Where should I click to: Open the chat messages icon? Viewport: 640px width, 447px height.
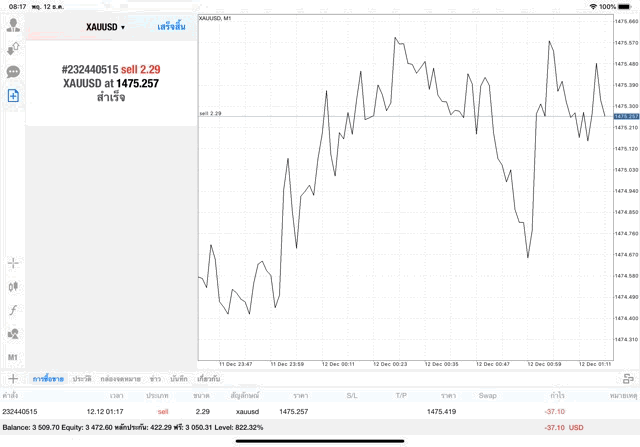click(13, 72)
